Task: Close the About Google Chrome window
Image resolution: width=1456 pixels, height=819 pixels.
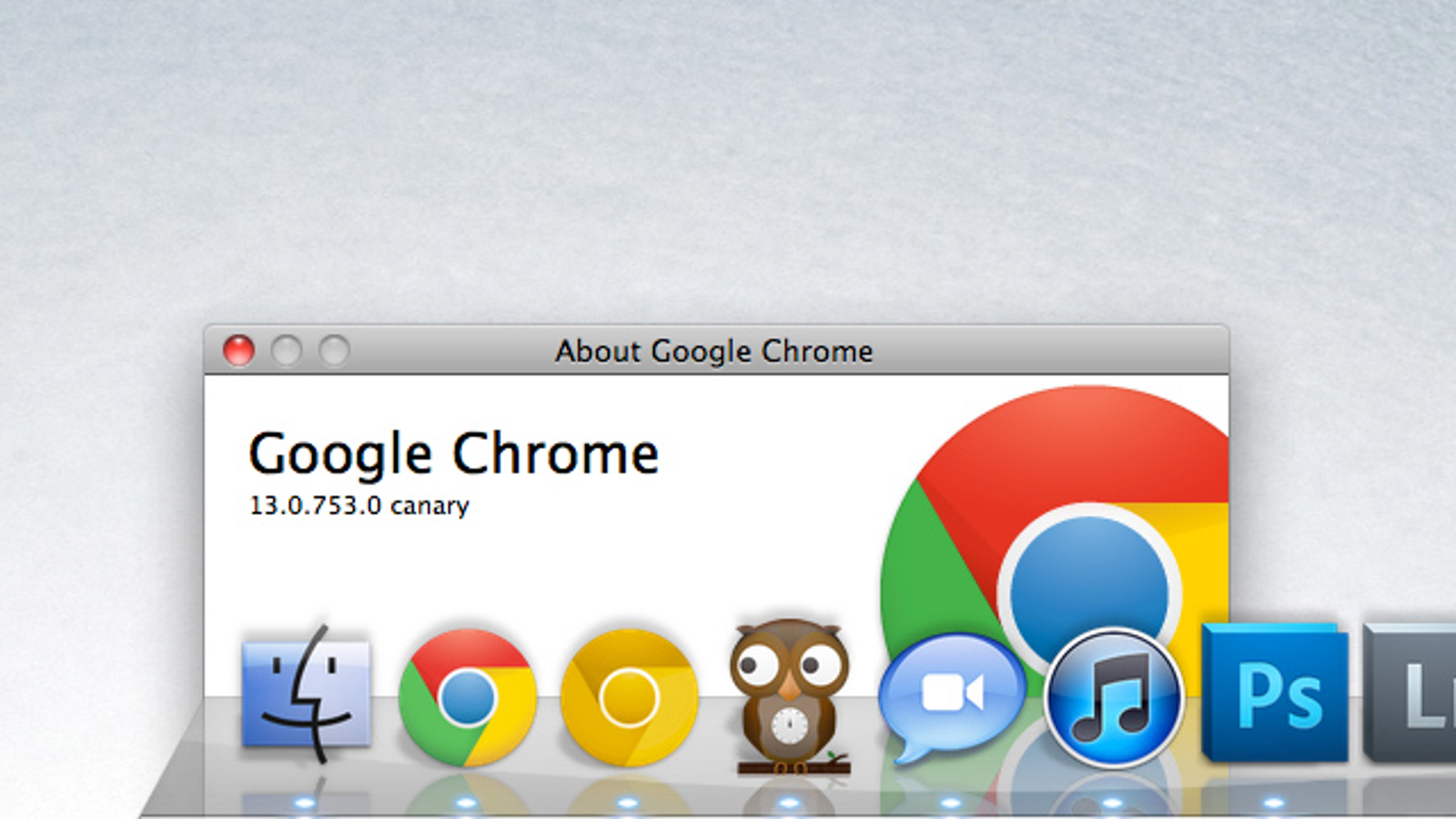Action: (x=238, y=350)
